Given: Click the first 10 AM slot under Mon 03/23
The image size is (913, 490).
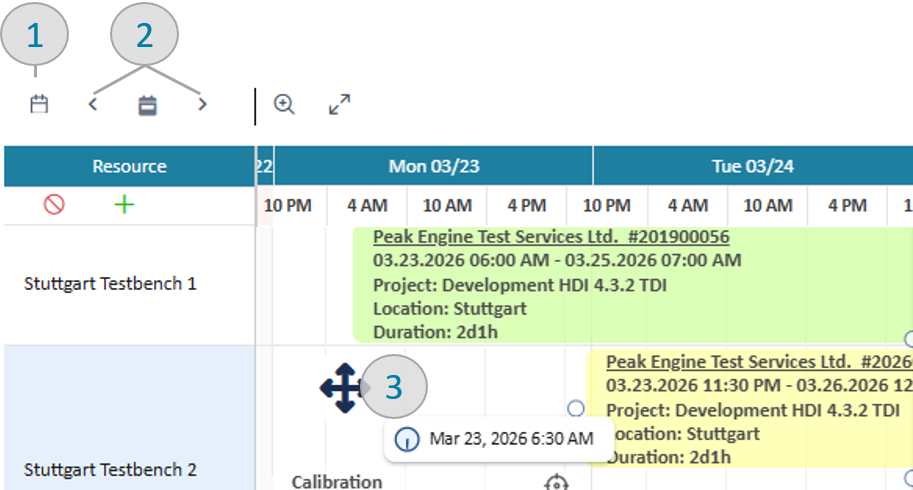Looking at the screenshot, I should (x=447, y=205).
